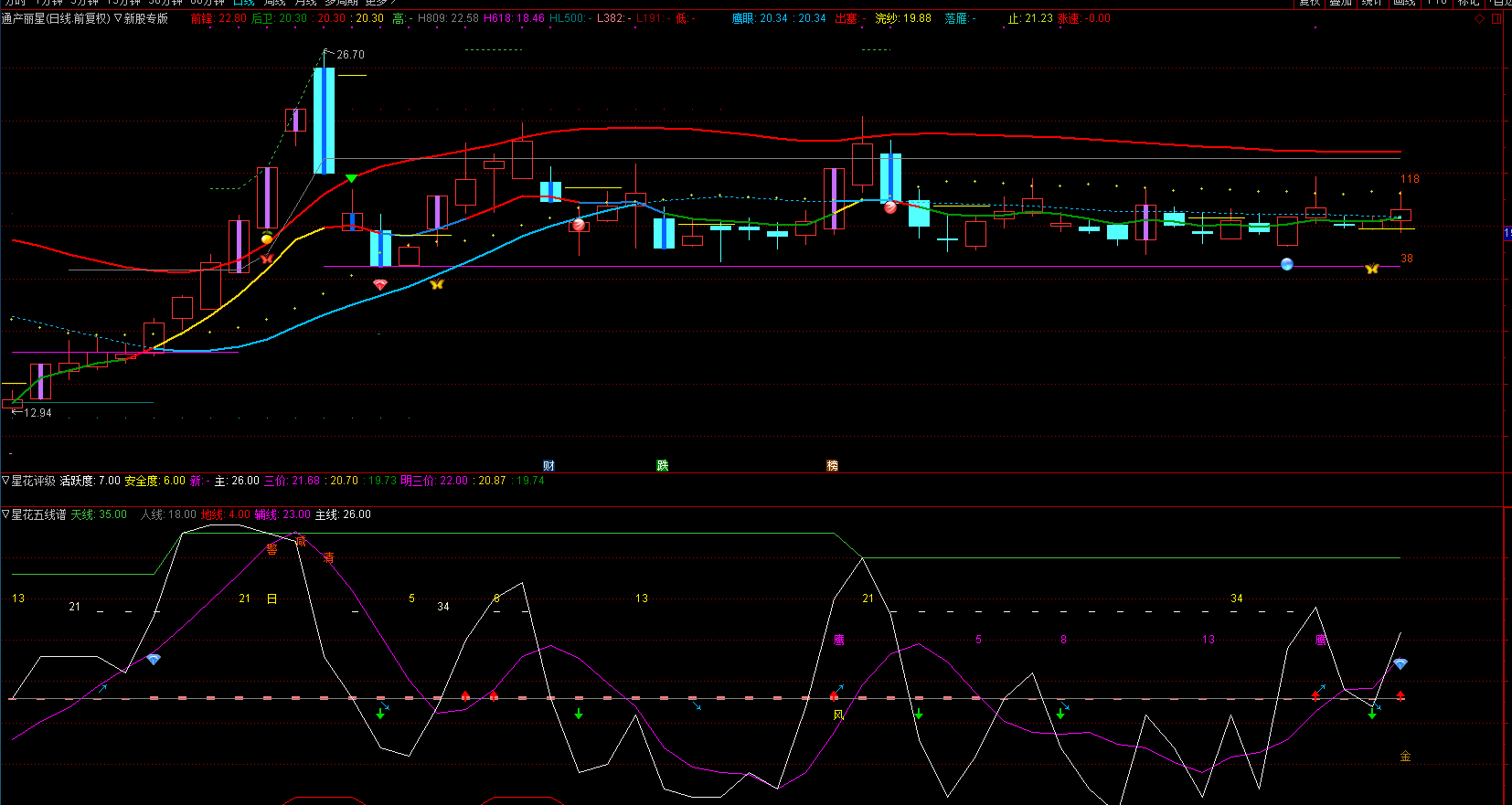Image resolution: width=1512 pixels, height=805 pixels.
Task: Open the 更多 periods menu
Action: click(x=380, y=3)
